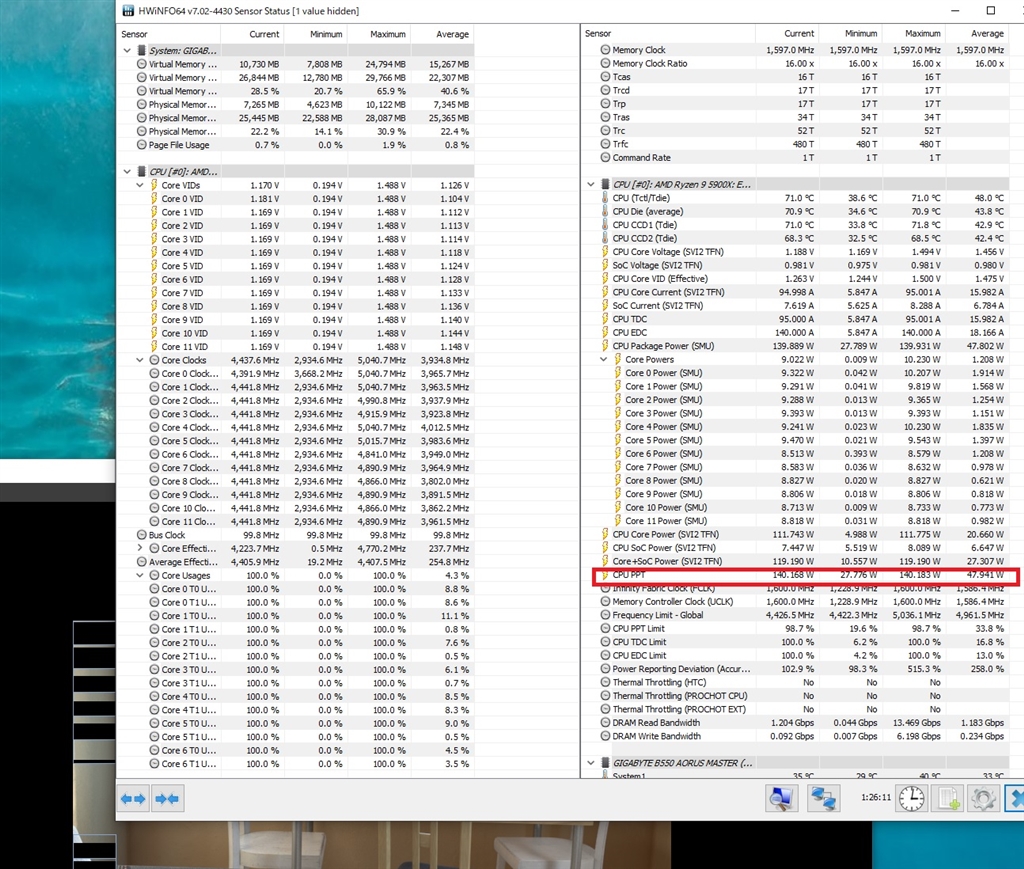Collapse the System: GIGAB... sensor group

pyautogui.click(x=127, y=50)
